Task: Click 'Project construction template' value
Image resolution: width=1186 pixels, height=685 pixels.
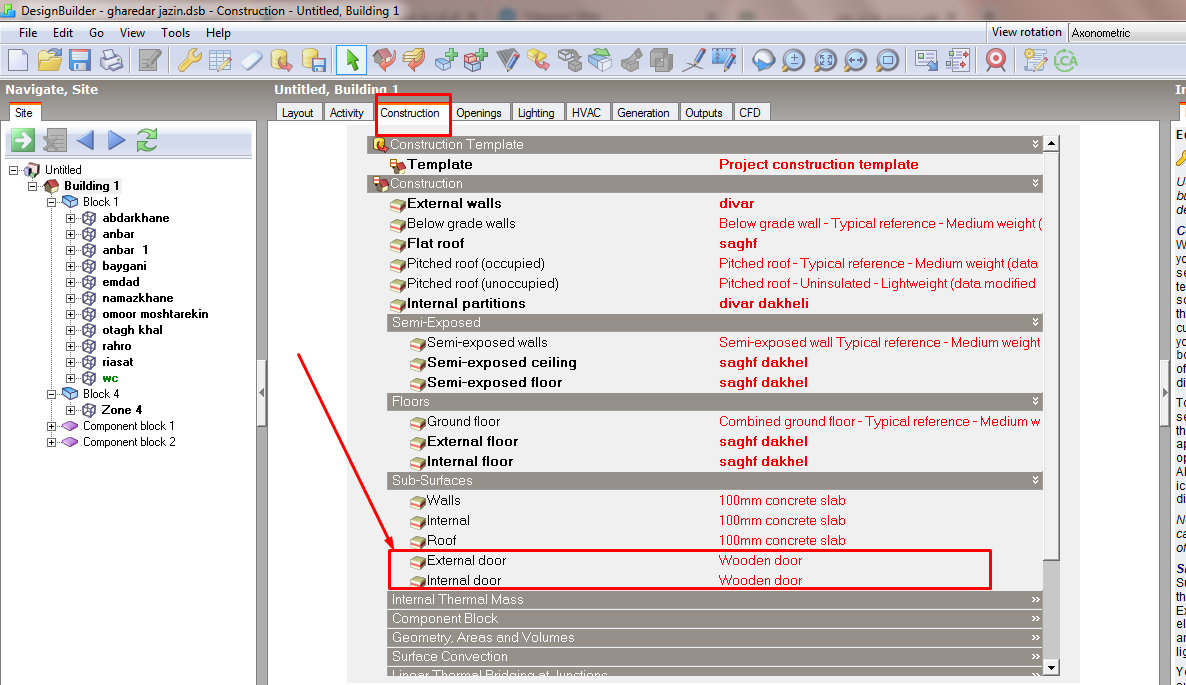Action: tap(818, 164)
